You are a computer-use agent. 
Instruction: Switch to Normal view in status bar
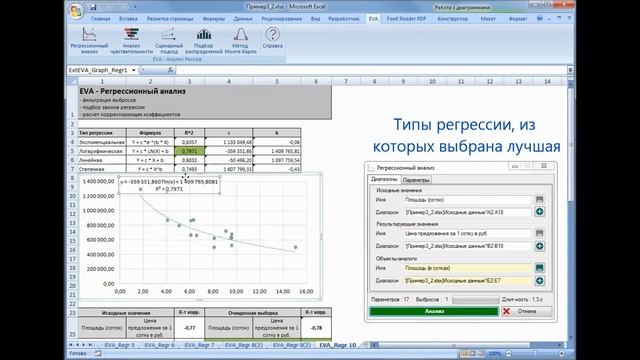[464, 353]
